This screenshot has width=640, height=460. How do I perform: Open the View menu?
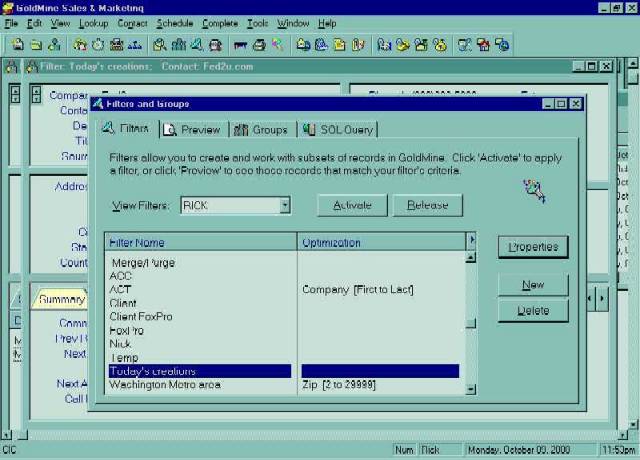coord(60,24)
